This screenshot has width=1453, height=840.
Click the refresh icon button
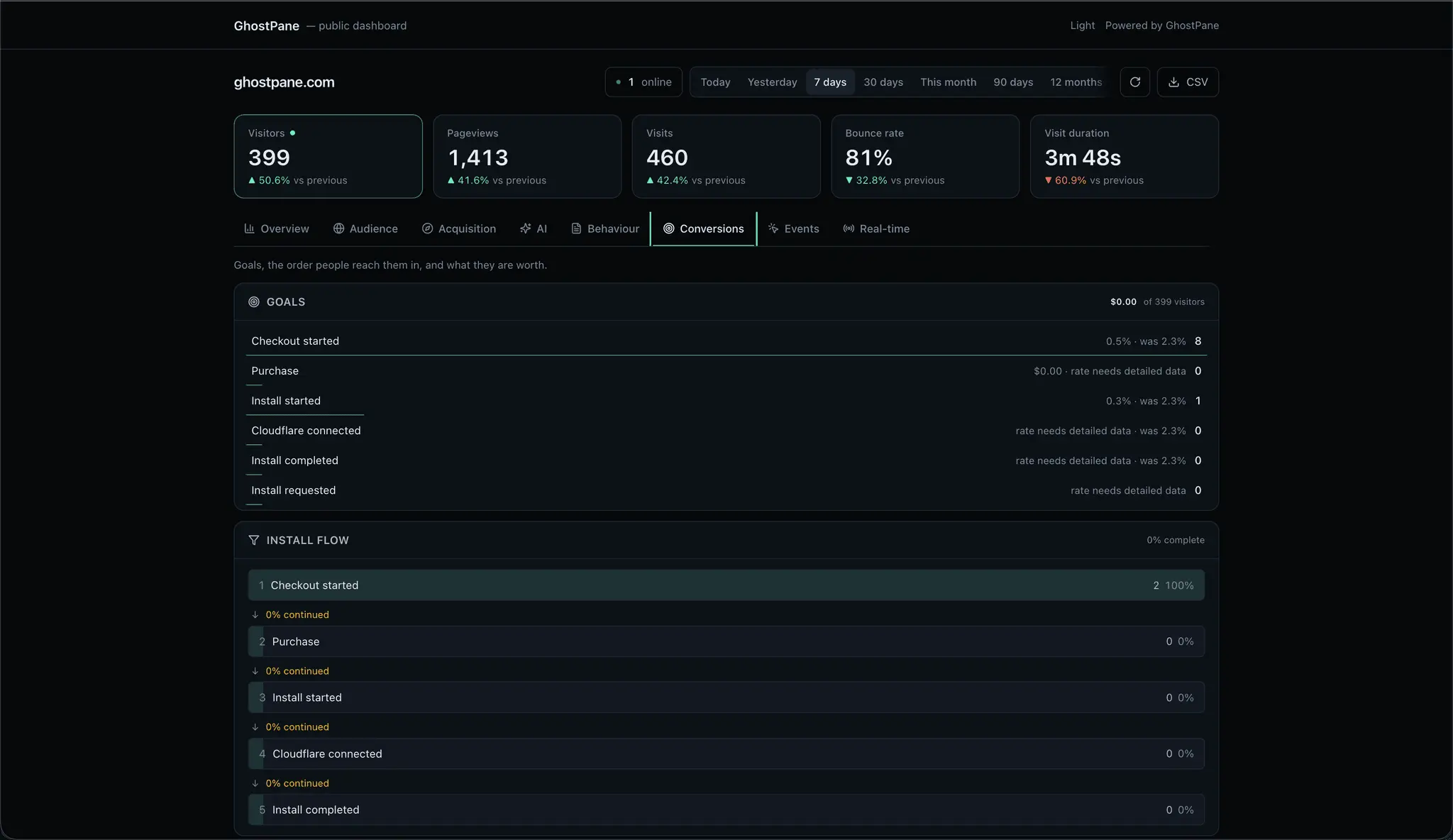coord(1134,82)
